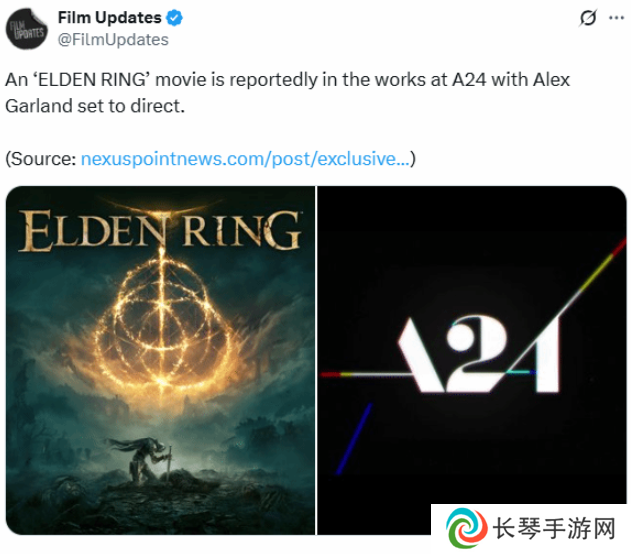Click the red streak left of A24 logo
Viewport: 631px width, 554px height.
tap(331, 374)
